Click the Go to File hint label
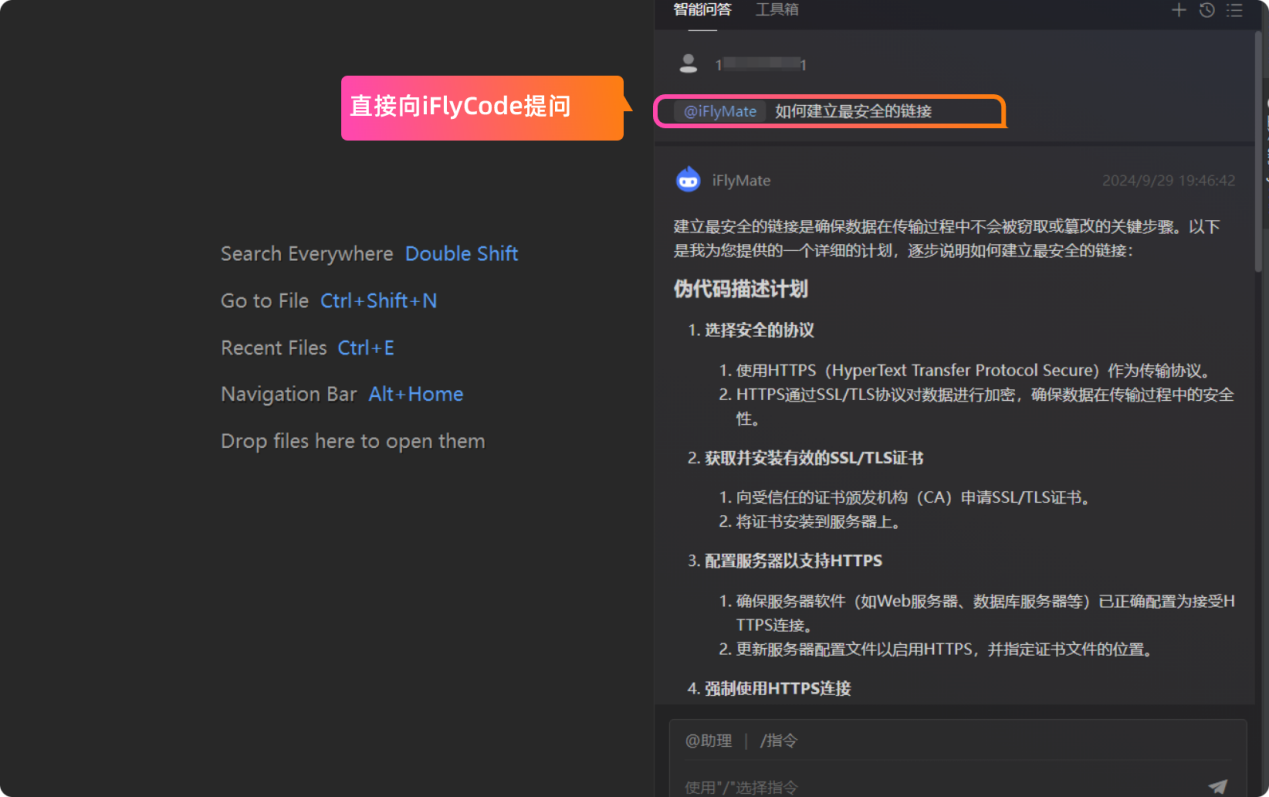Viewport: 1269px width, 797px height. pos(265,301)
